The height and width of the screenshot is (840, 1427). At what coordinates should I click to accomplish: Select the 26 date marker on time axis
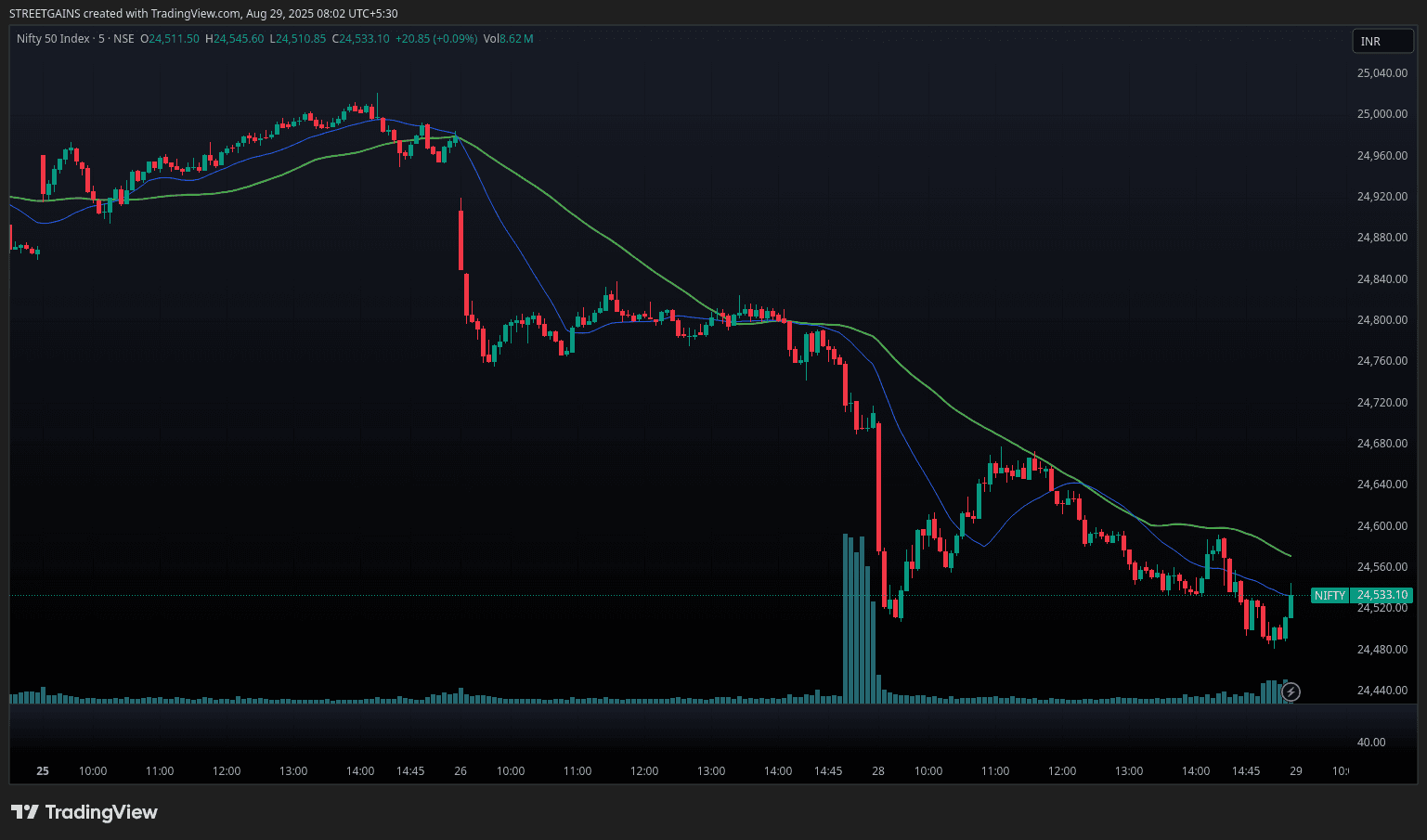click(x=461, y=770)
